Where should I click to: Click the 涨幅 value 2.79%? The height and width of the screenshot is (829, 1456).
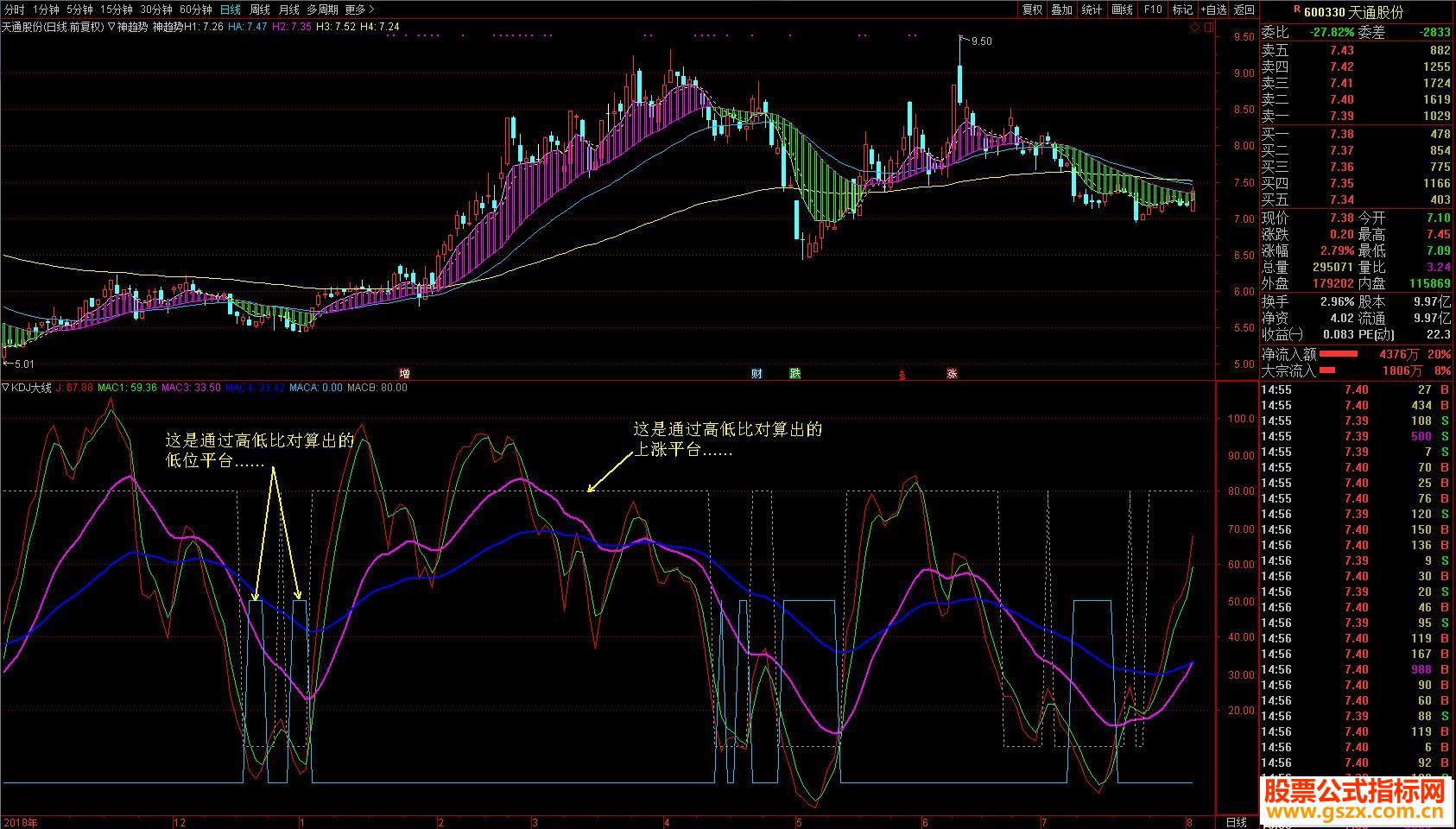pyautogui.click(x=1337, y=250)
